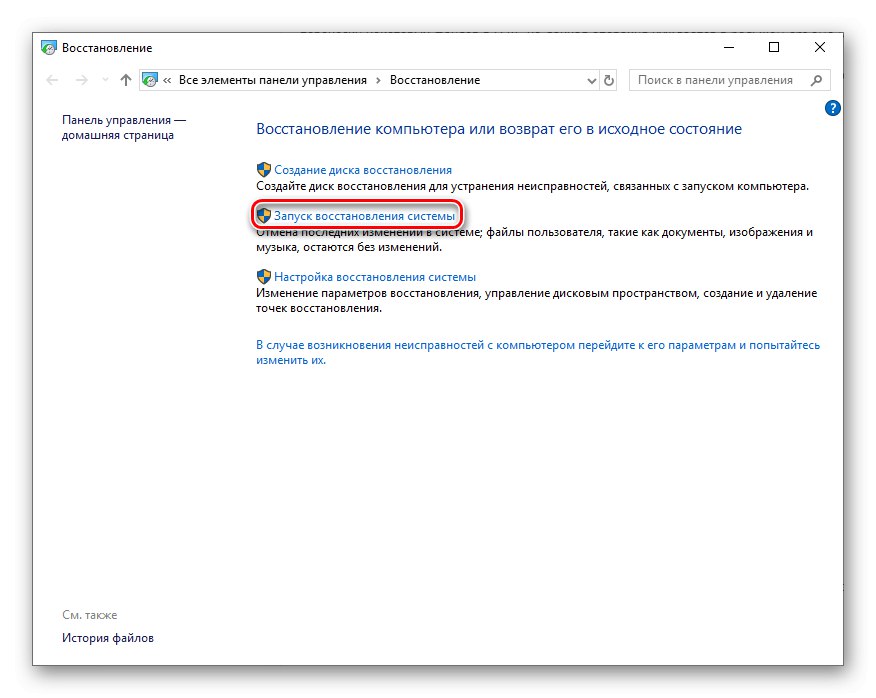
Task: Open the Help question mark icon
Action: point(832,108)
